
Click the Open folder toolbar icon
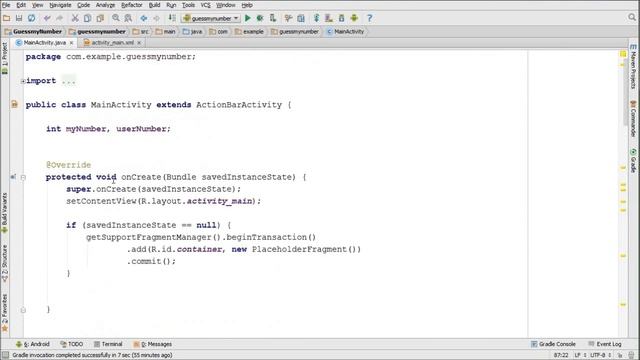(7, 18)
